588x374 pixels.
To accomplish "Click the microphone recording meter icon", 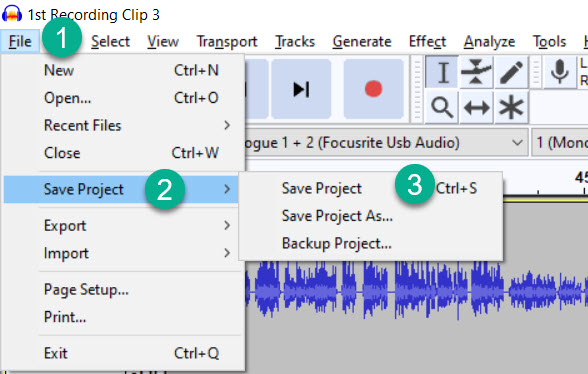I will click(x=560, y=72).
